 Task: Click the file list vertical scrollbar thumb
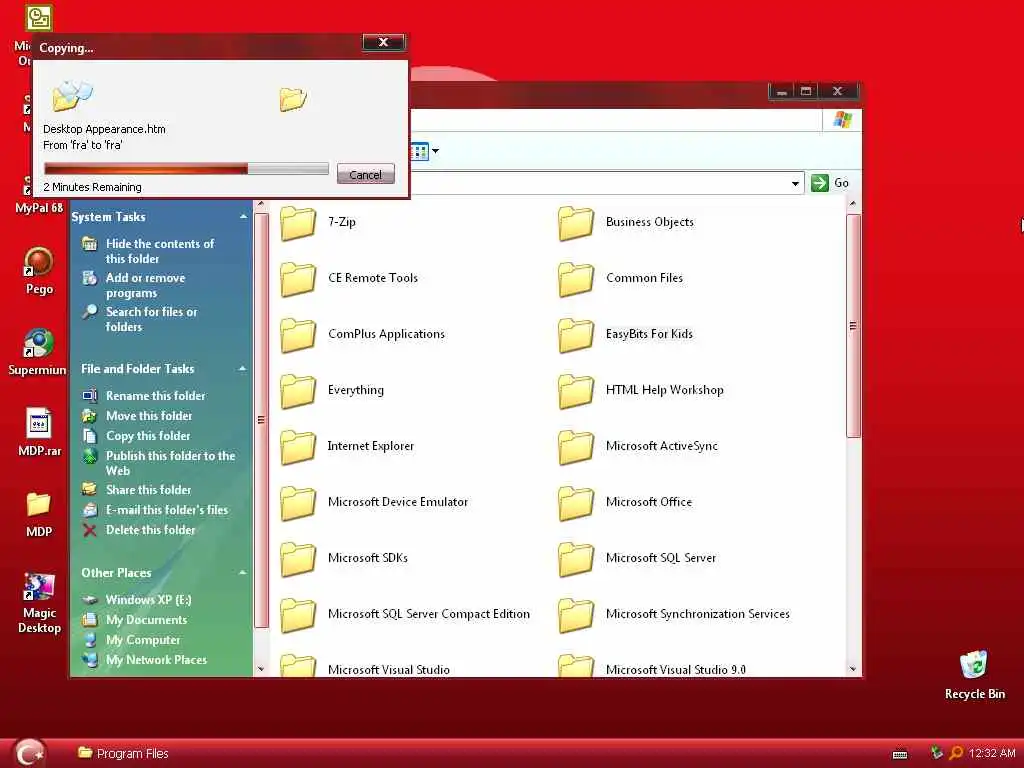[x=853, y=325]
